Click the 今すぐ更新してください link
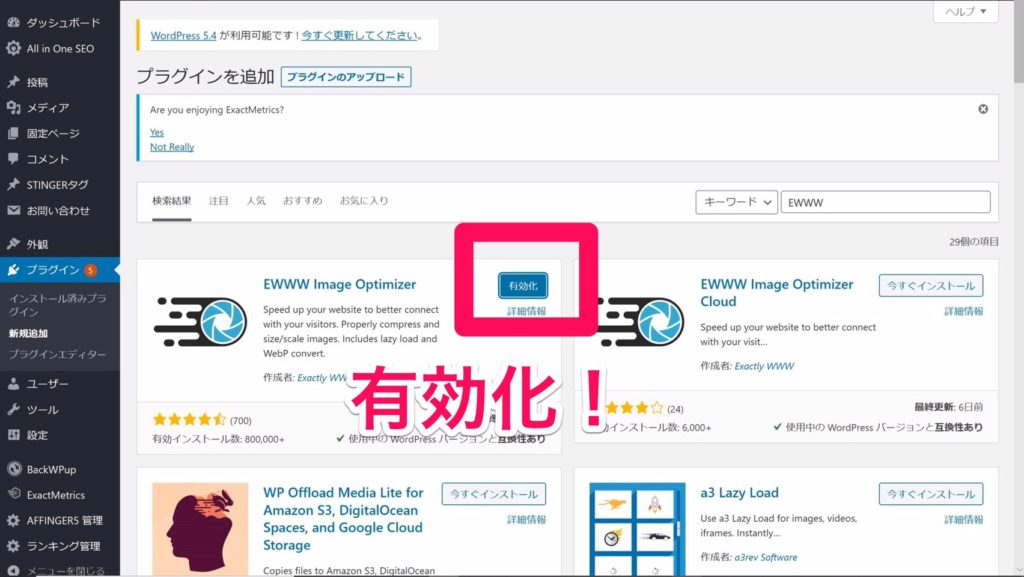 point(359,35)
